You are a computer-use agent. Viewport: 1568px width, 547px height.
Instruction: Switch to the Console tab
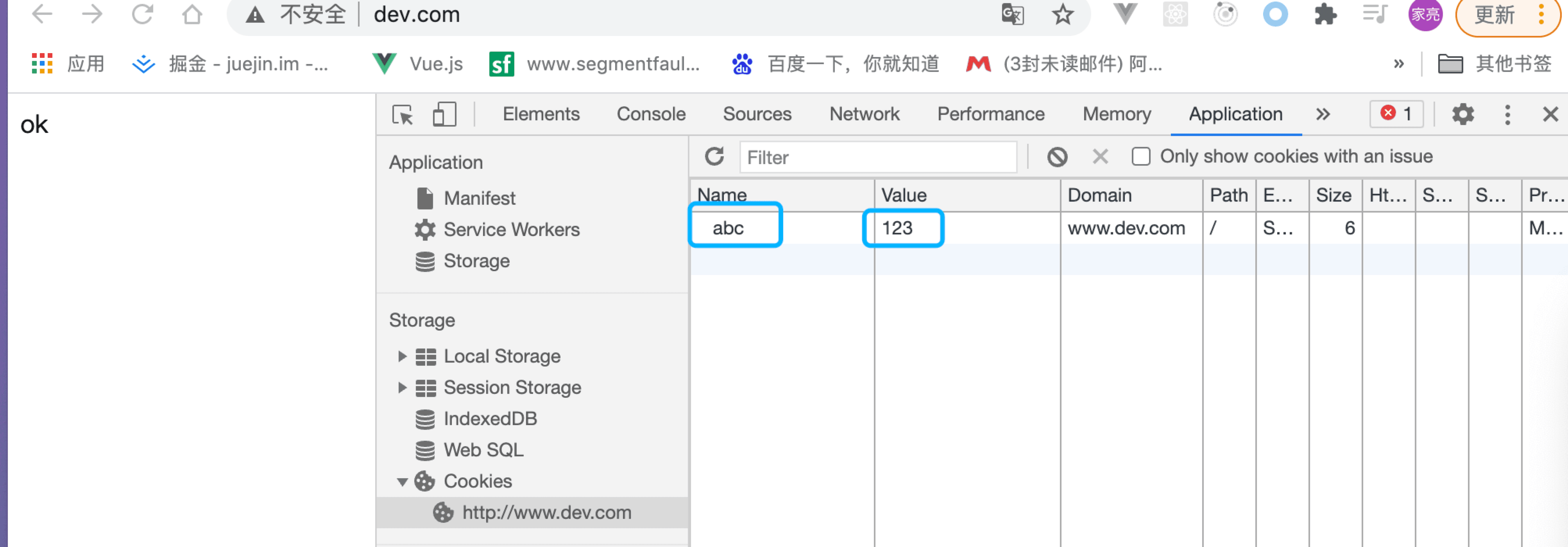[x=651, y=114]
